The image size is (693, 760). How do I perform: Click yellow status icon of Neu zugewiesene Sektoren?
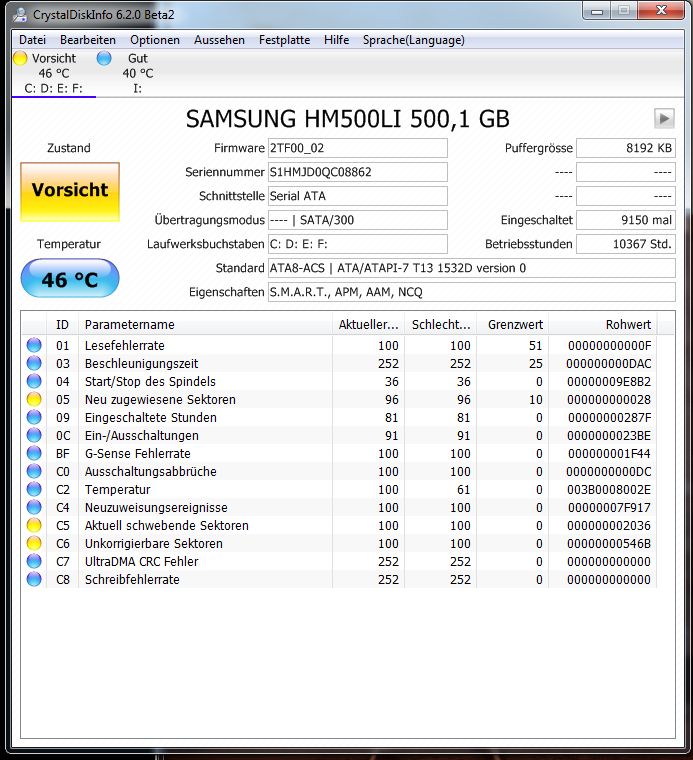34,399
